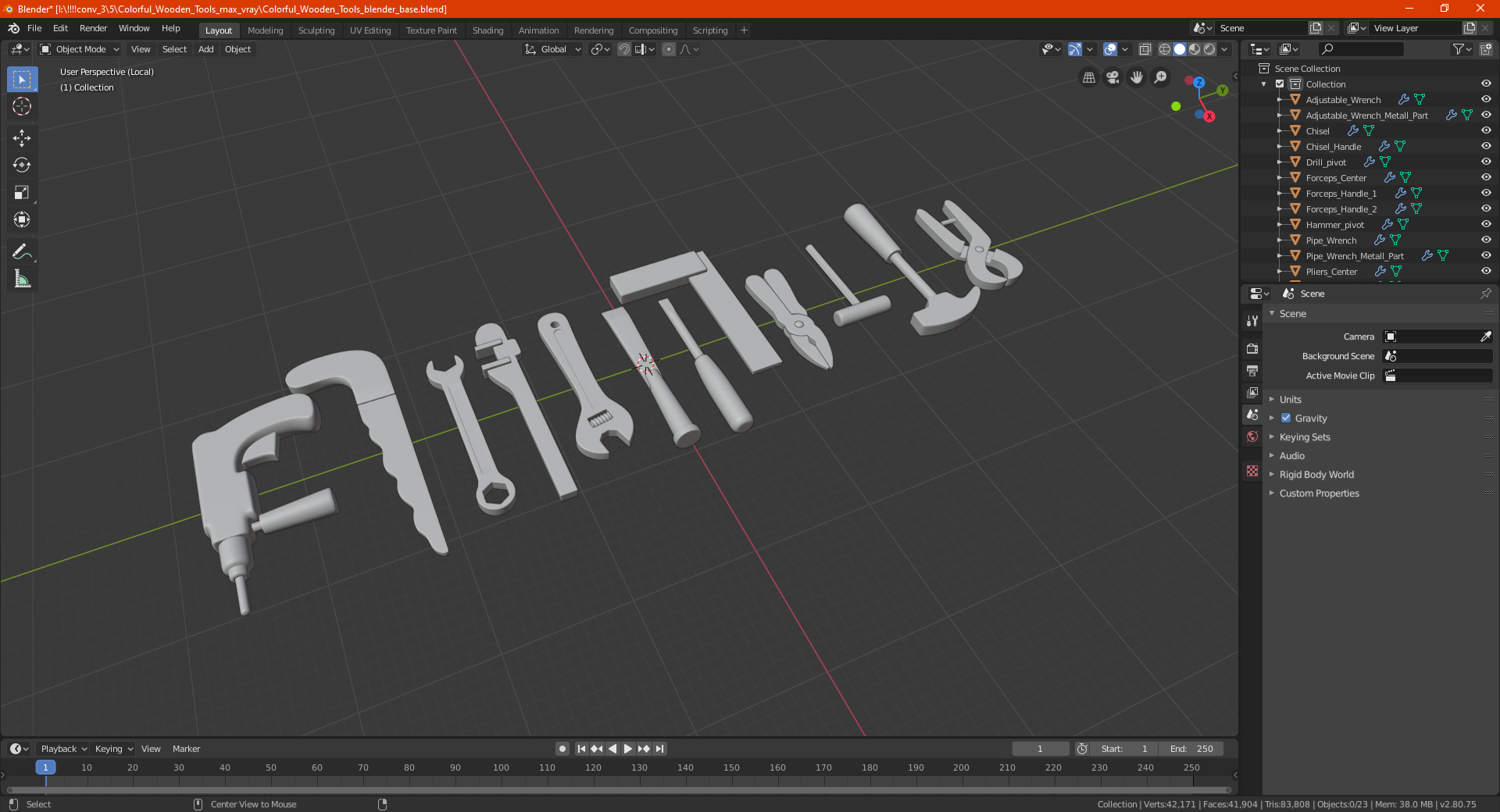1500x812 pixels.
Task: Open the Render properties tab
Action: (1252, 348)
